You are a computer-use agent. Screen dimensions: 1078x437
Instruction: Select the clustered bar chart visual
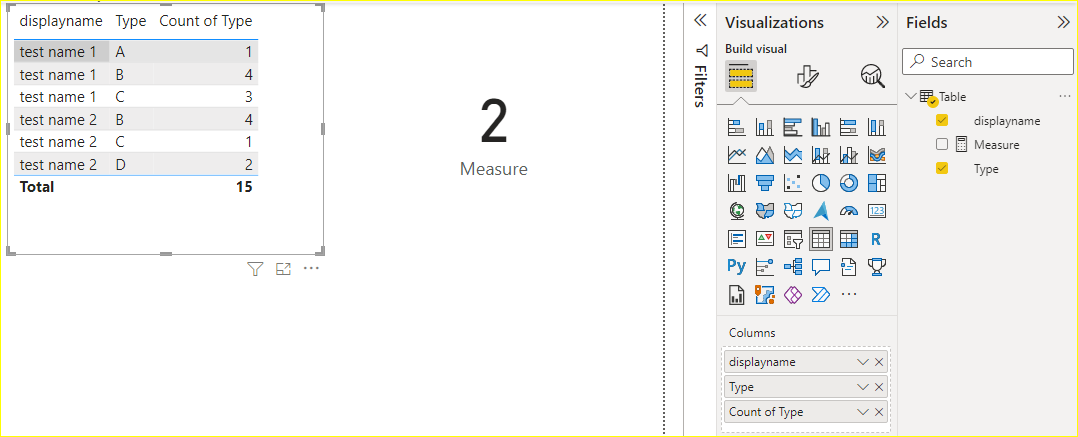(x=793, y=127)
